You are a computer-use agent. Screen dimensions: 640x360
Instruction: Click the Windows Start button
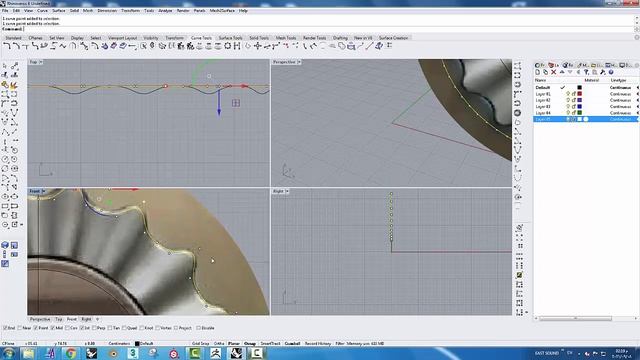tap(8, 353)
